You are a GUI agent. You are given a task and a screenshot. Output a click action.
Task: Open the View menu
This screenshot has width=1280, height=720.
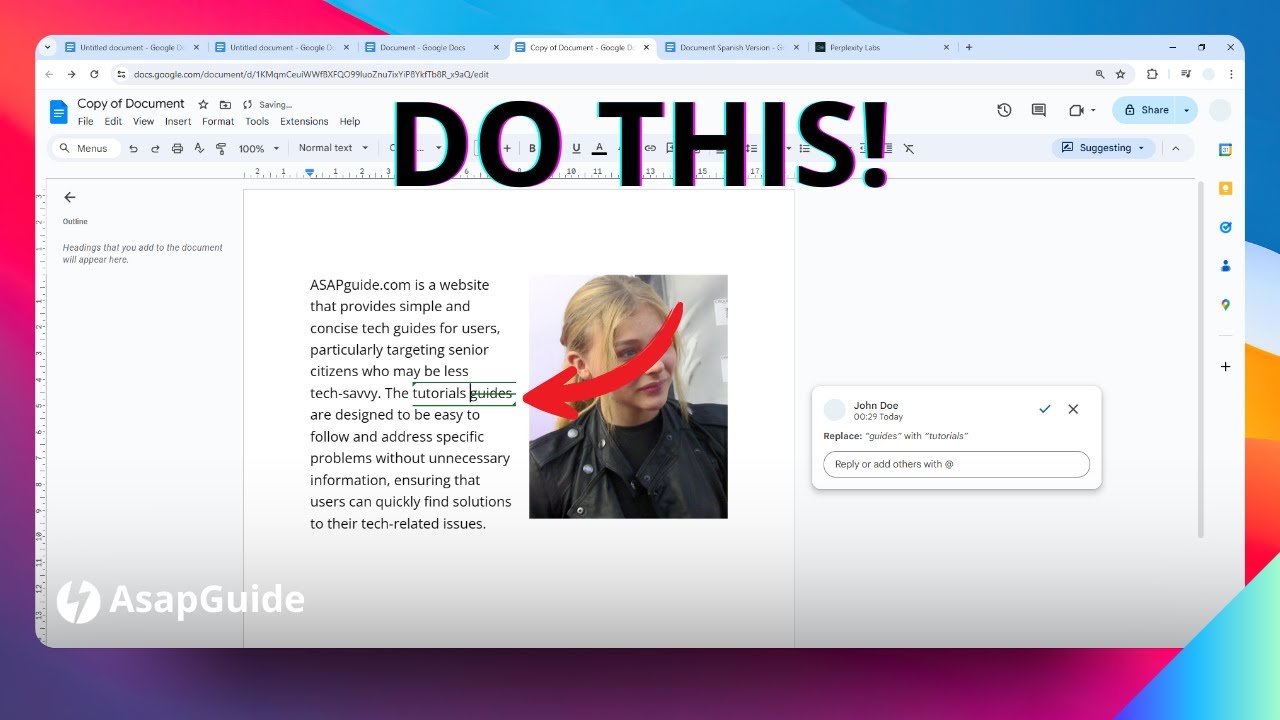(144, 122)
